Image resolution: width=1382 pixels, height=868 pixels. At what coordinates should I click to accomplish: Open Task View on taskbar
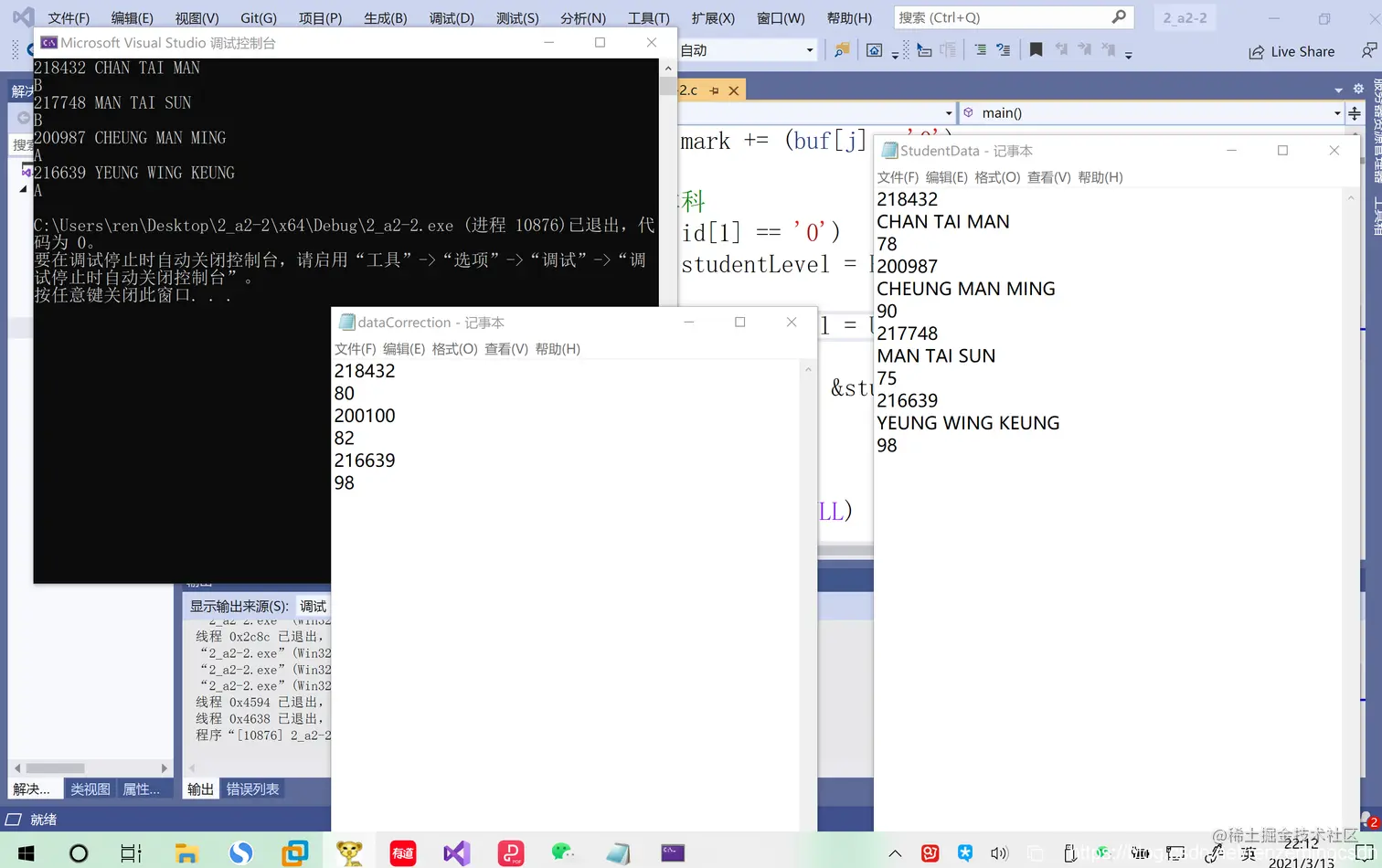131,853
